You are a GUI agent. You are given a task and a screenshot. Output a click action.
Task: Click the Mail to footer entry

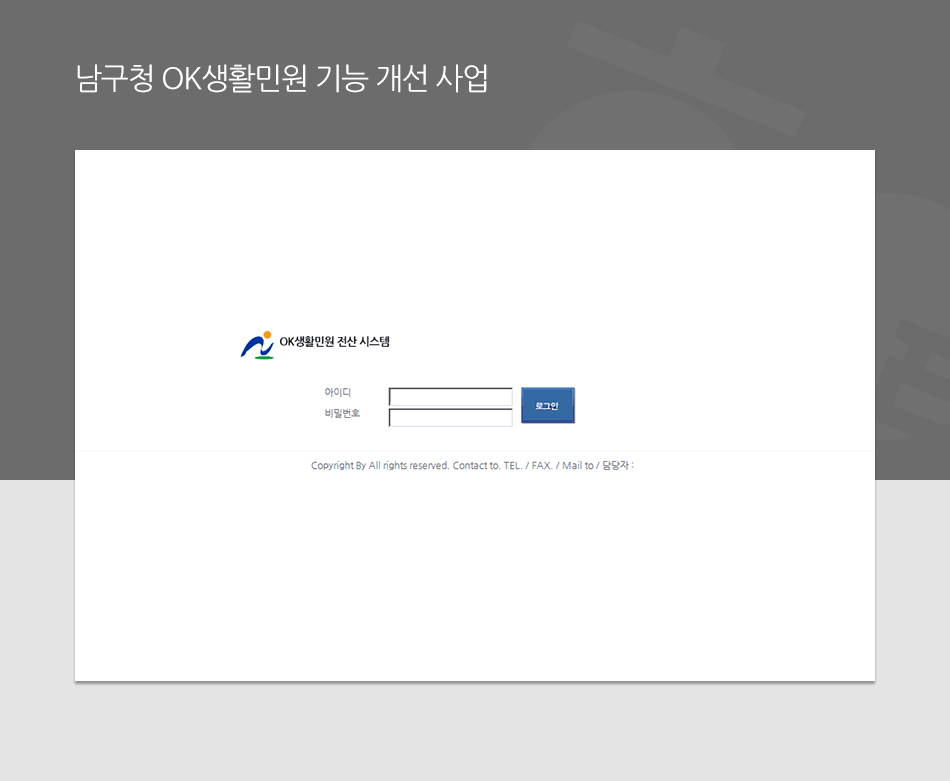pyautogui.click(x=577, y=466)
